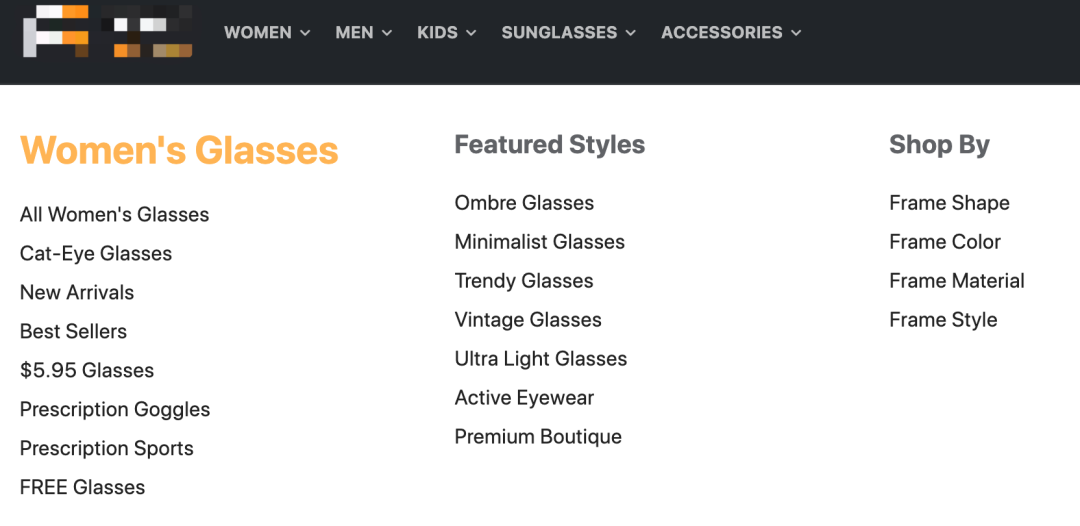Visit Prescription Sports link
The height and width of the screenshot is (526, 1080).
click(x=107, y=449)
